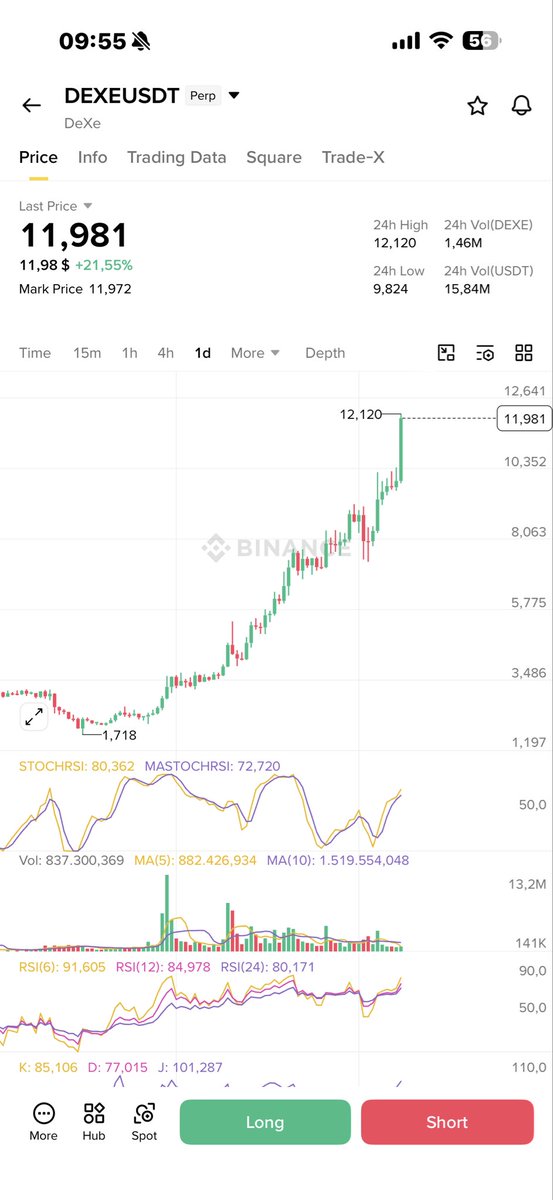Screen dimensions: 553x1200
Task: Open the Square tab
Action: pyautogui.click(x=274, y=157)
